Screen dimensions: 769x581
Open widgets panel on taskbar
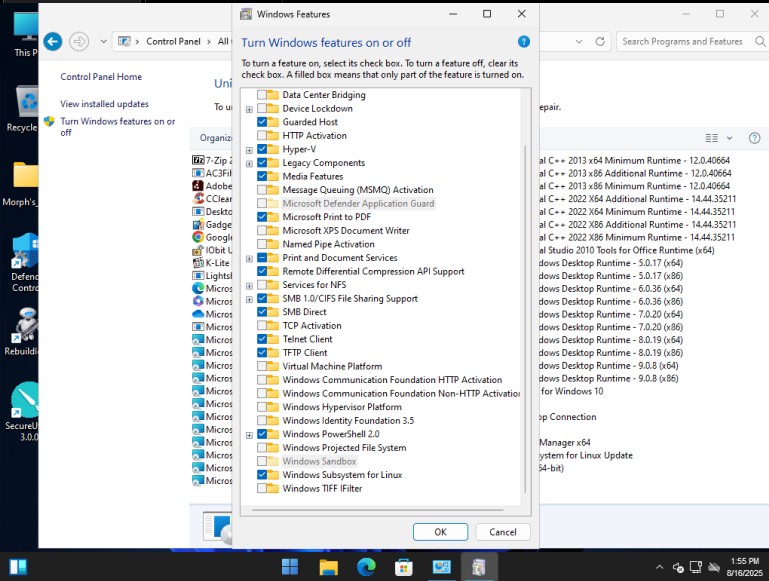[x=18, y=567]
